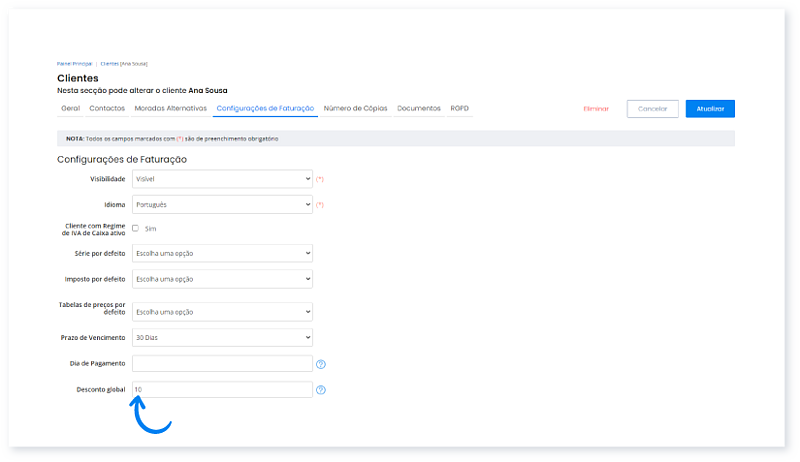Open the RGPD tab
The height and width of the screenshot is (462, 800).
point(459,108)
